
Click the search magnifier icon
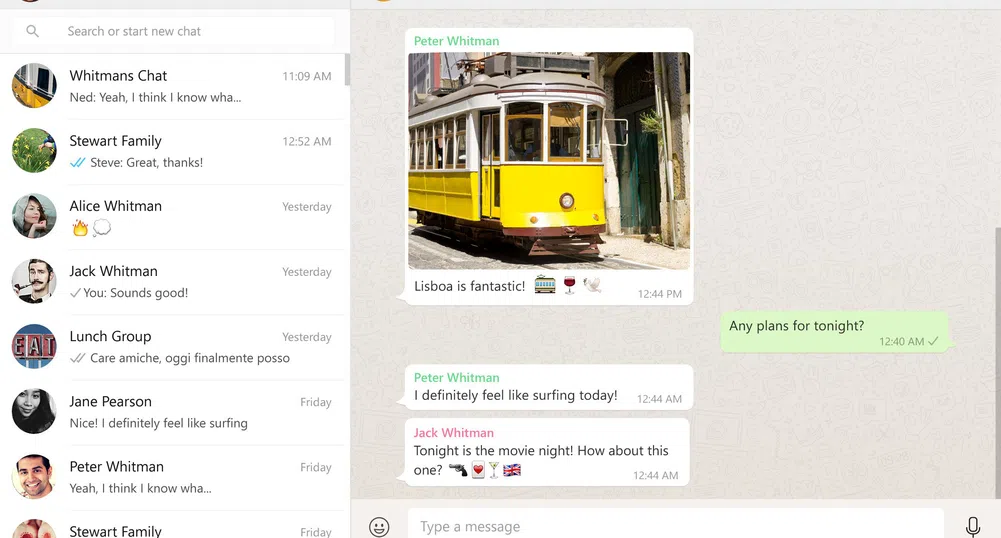33,31
